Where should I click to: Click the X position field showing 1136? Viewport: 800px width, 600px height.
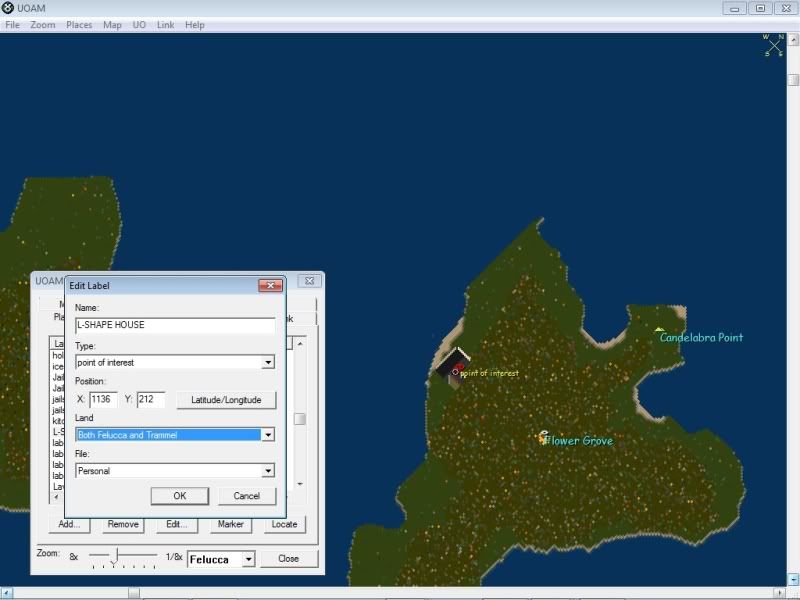pos(103,399)
